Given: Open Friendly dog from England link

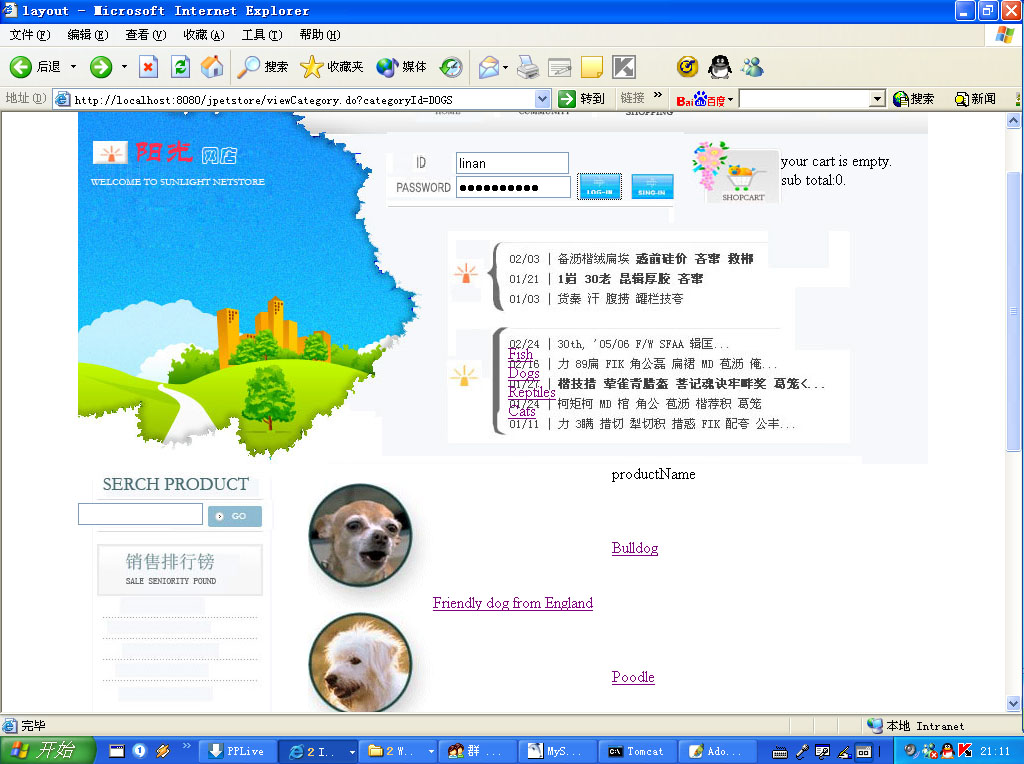Looking at the screenshot, I should coord(513,603).
